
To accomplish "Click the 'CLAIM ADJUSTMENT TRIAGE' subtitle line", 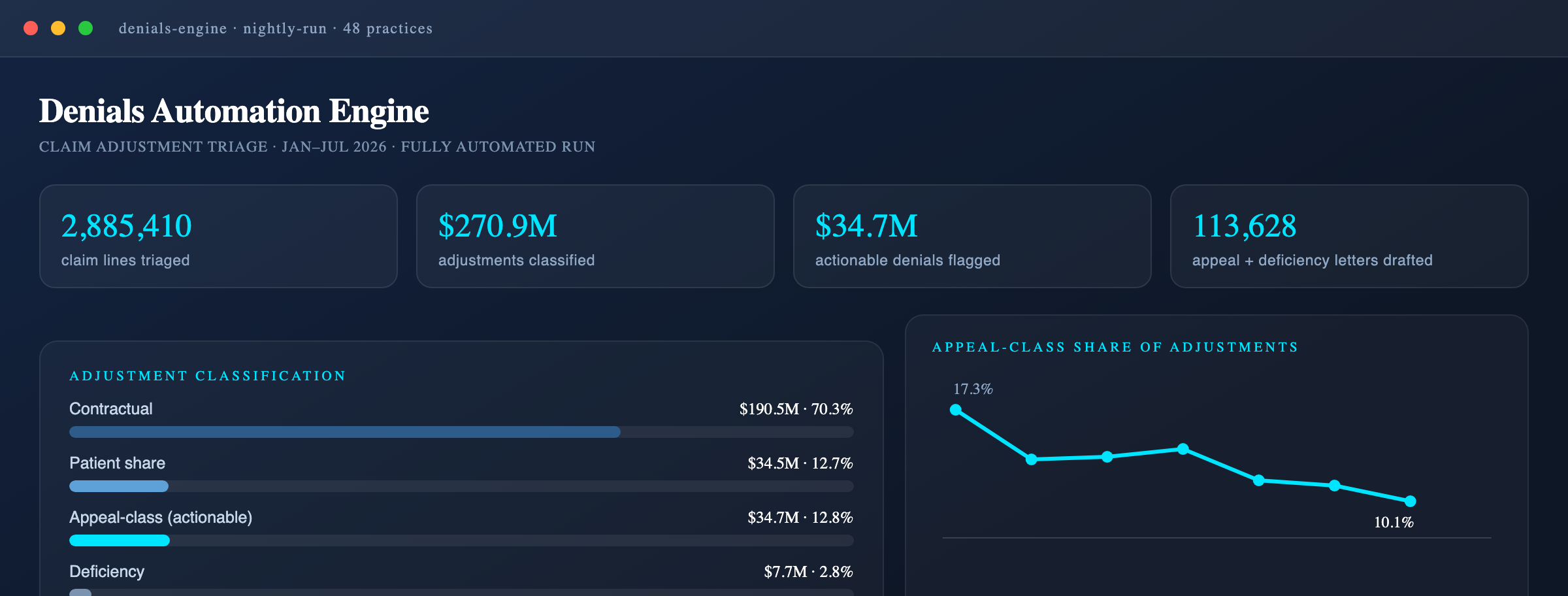I will click(x=317, y=146).
